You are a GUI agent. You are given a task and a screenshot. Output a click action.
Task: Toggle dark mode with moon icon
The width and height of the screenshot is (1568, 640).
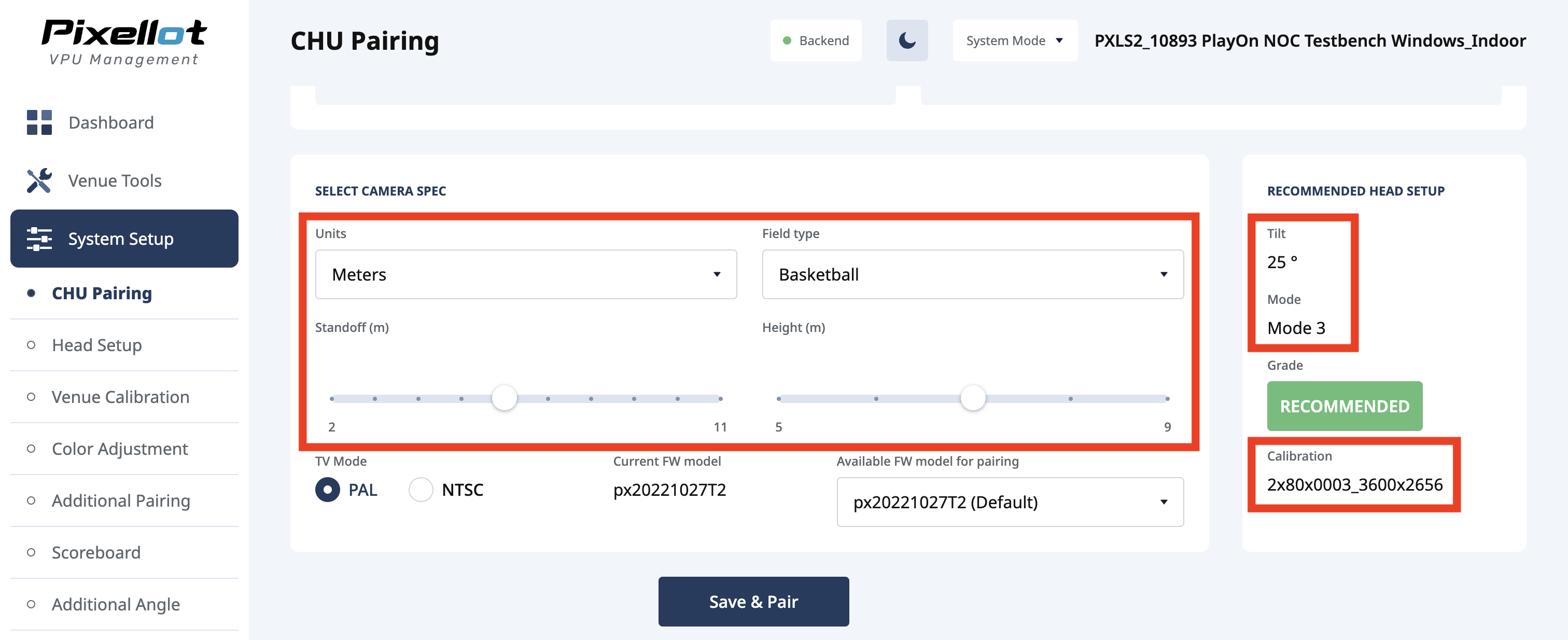point(906,41)
